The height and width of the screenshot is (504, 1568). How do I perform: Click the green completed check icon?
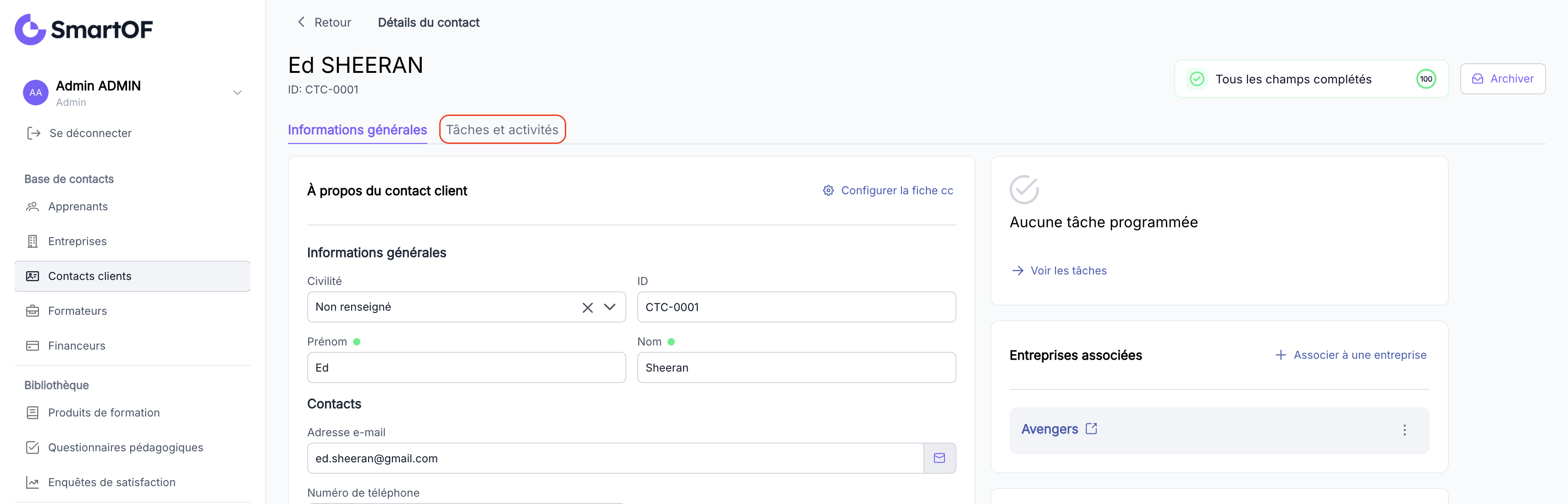(x=1197, y=79)
